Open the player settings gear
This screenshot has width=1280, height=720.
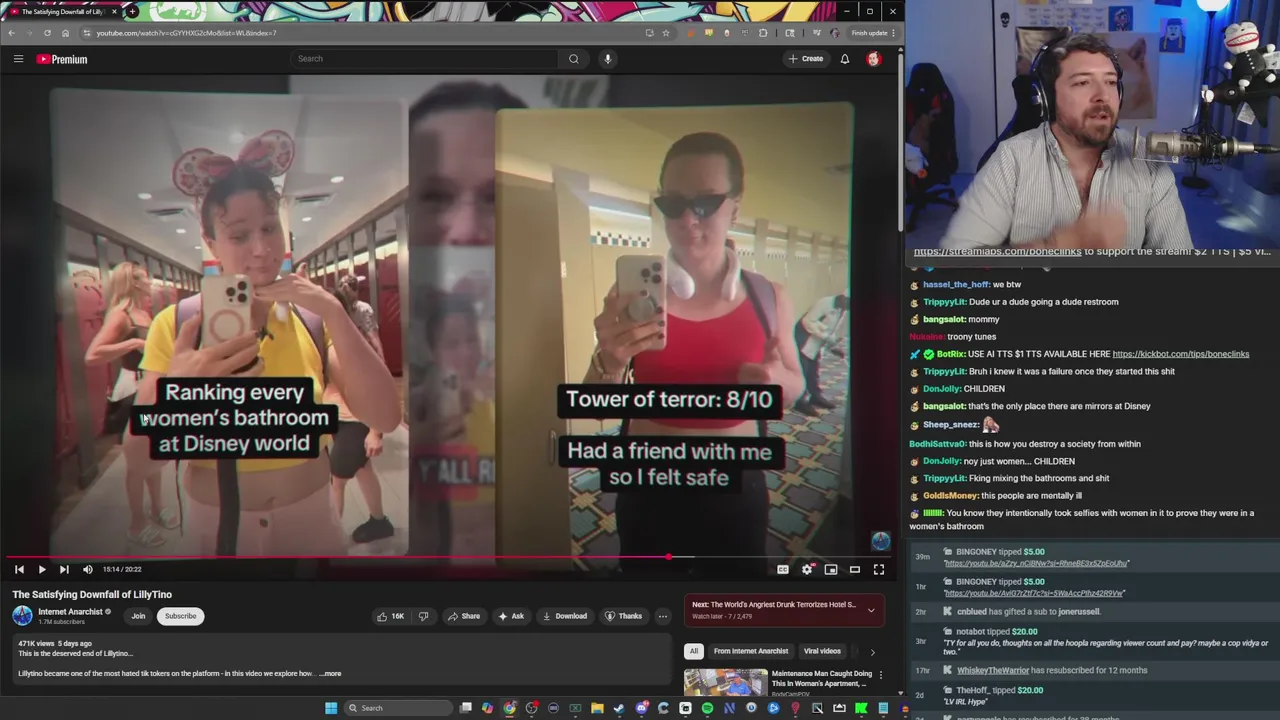pyautogui.click(x=807, y=569)
